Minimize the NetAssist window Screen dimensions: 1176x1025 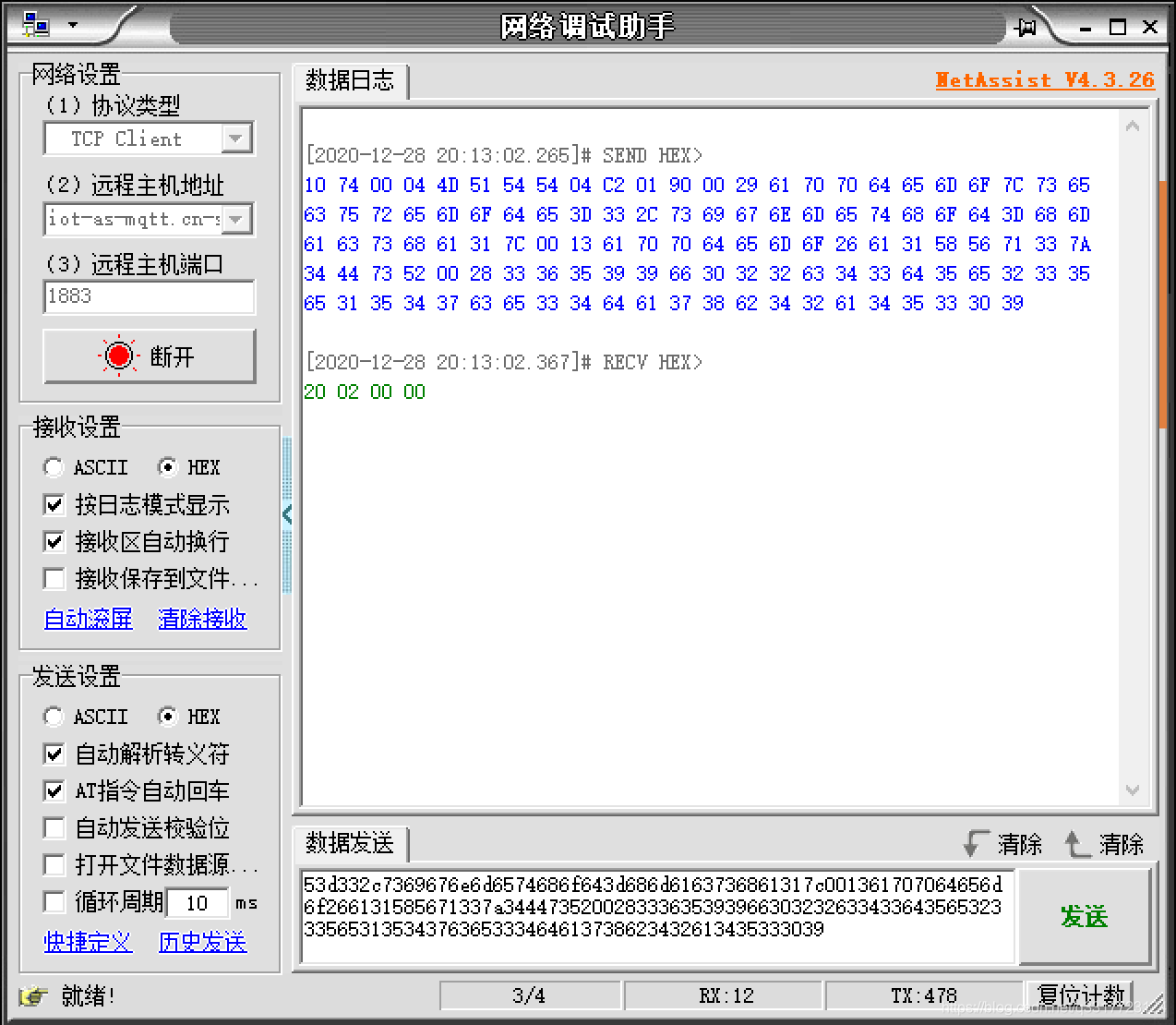click(x=1086, y=27)
